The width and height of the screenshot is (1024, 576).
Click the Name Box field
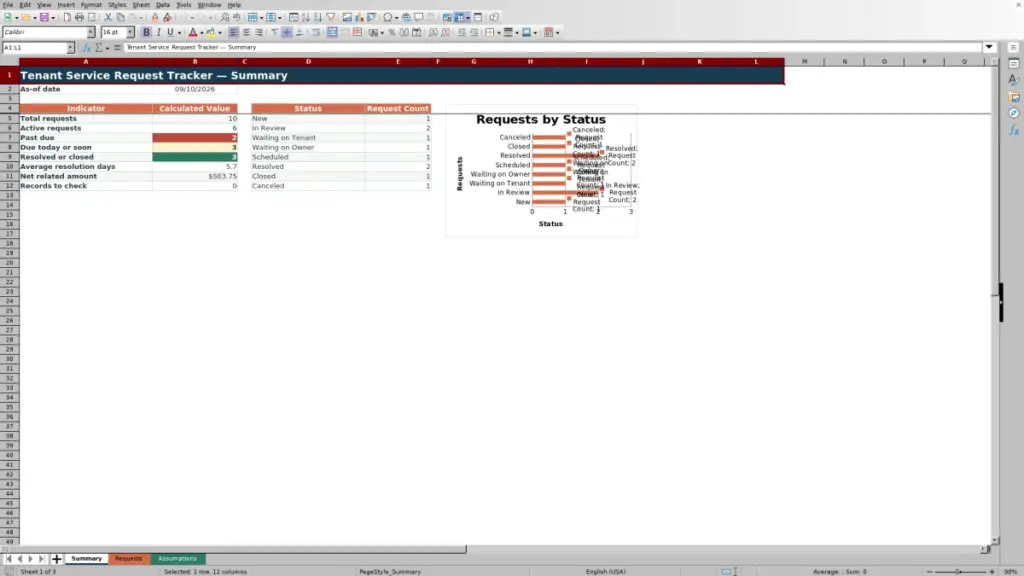34,48
